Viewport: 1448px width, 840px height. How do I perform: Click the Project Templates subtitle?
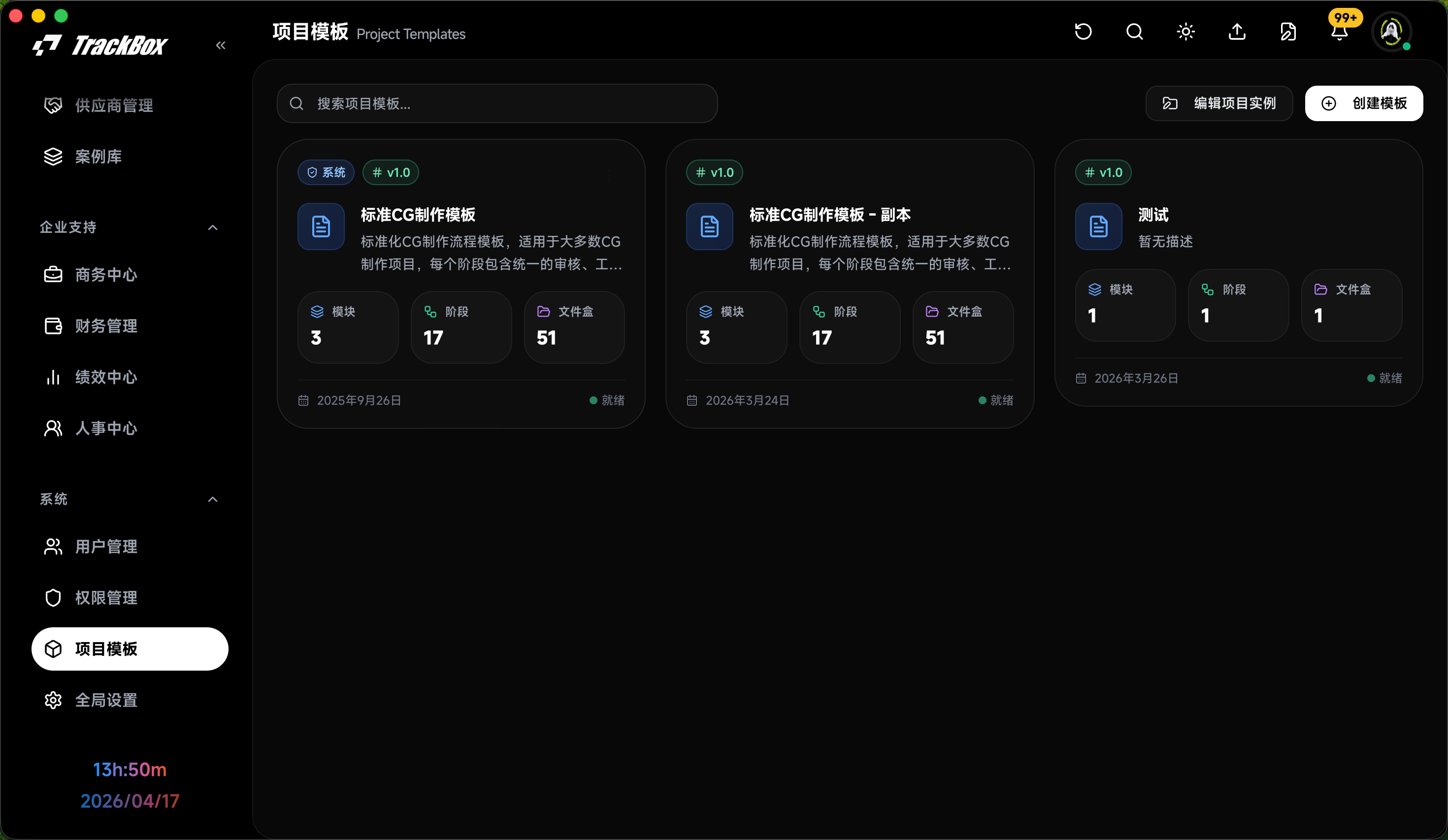(x=411, y=34)
